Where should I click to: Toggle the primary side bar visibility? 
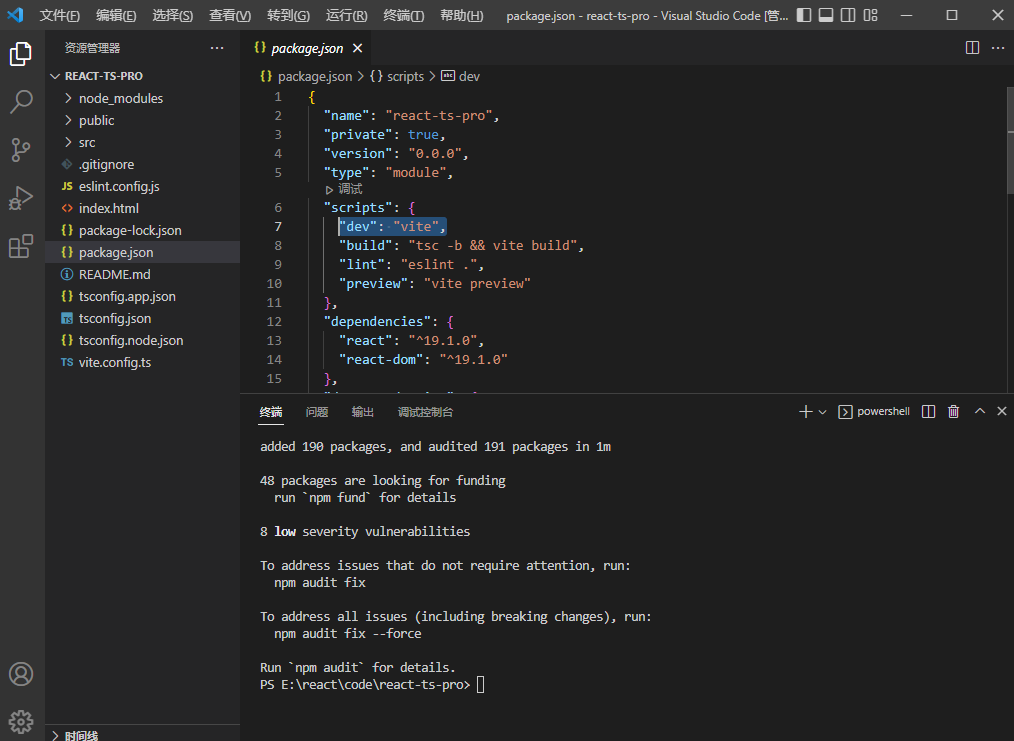pos(804,15)
